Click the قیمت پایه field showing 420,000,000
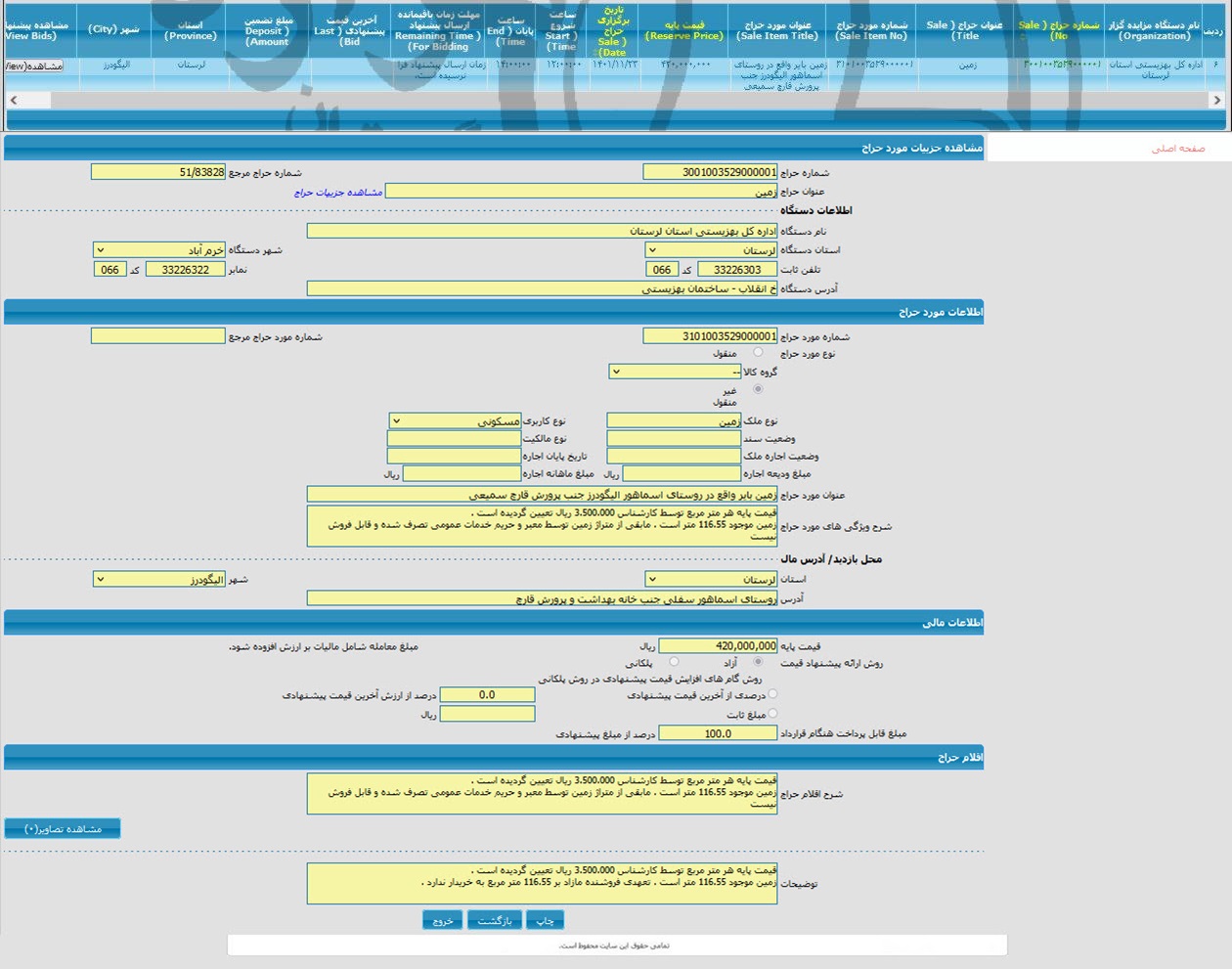1232x969 pixels. pos(718,646)
